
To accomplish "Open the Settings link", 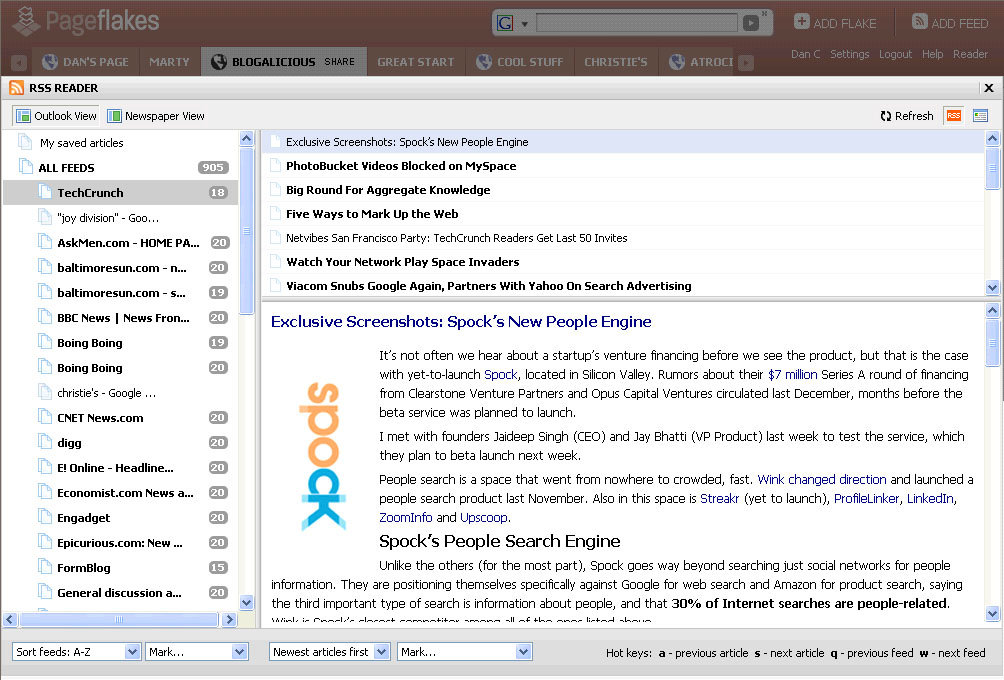I will click(849, 55).
